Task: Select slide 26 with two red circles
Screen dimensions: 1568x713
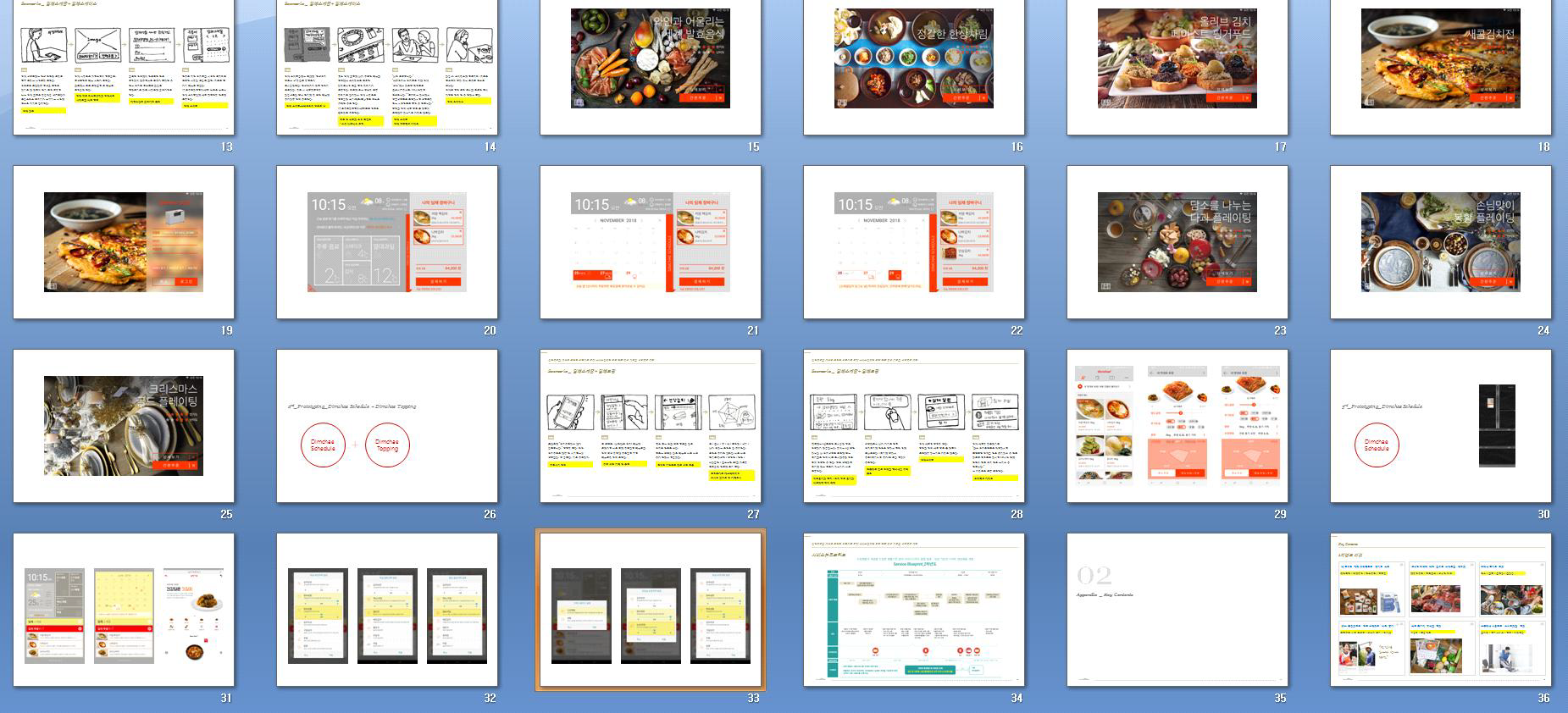Action: point(387,426)
